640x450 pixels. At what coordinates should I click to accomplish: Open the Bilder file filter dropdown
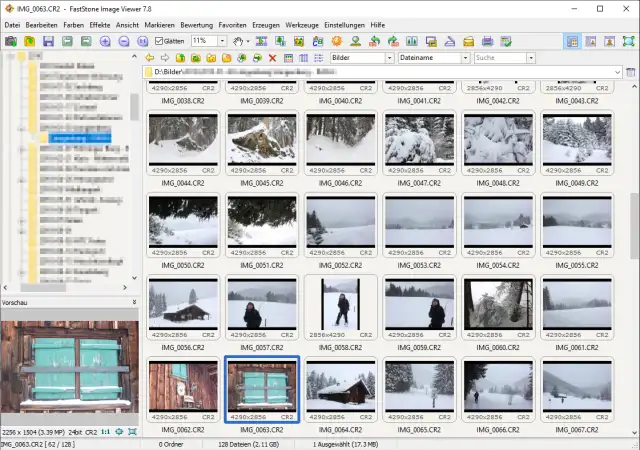(x=388, y=58)
